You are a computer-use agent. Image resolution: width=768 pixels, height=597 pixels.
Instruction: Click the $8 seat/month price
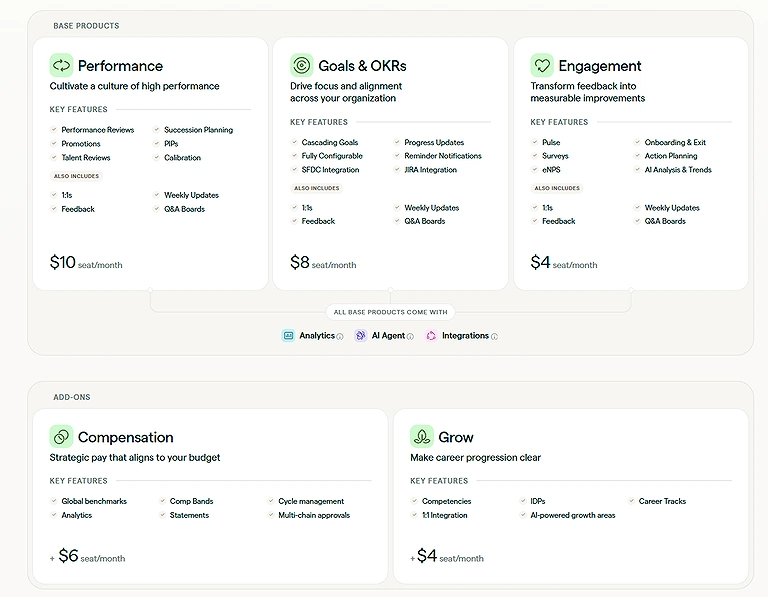[323, 263]
